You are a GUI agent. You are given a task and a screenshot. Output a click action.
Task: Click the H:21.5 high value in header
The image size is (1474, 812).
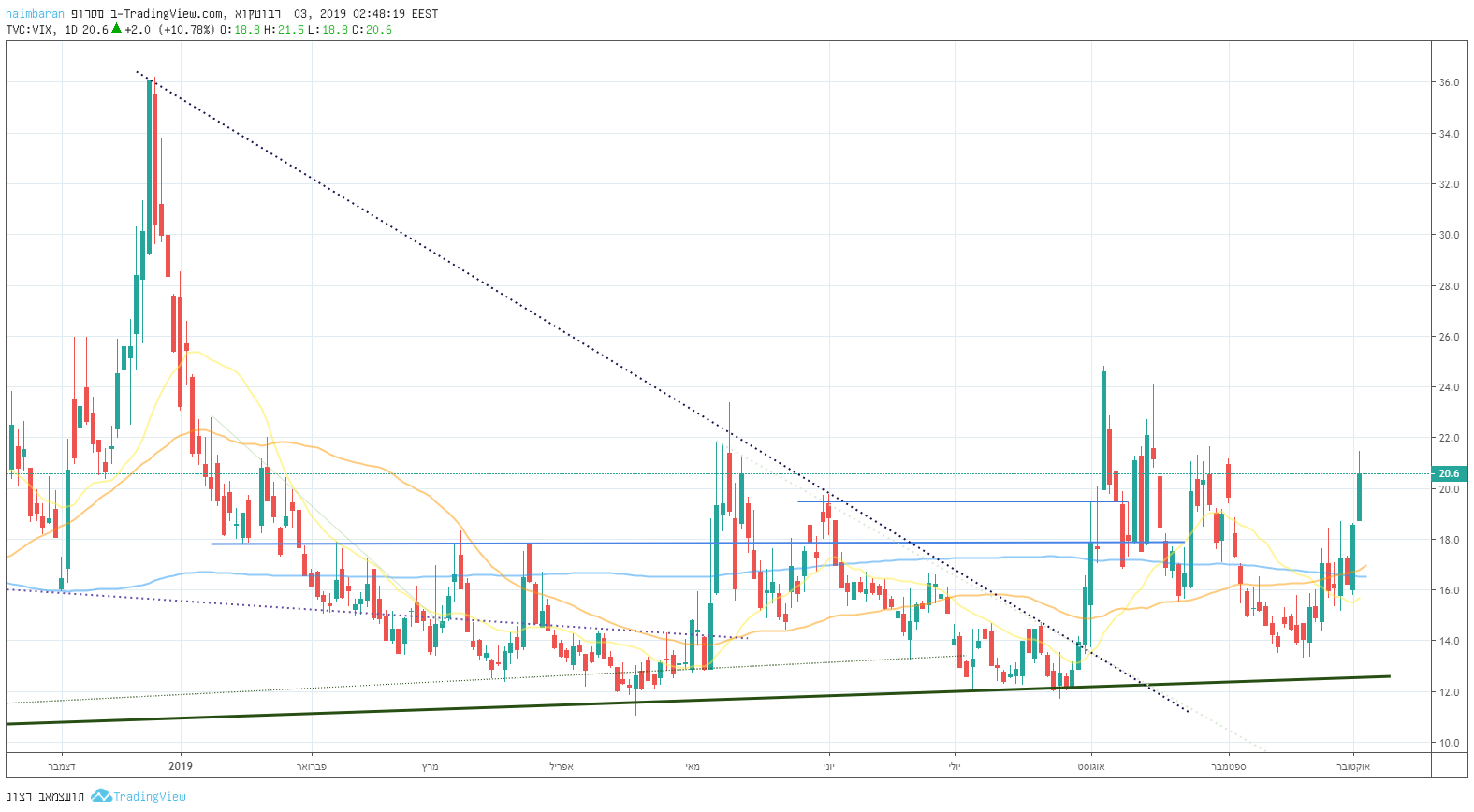tap(284, 30)
